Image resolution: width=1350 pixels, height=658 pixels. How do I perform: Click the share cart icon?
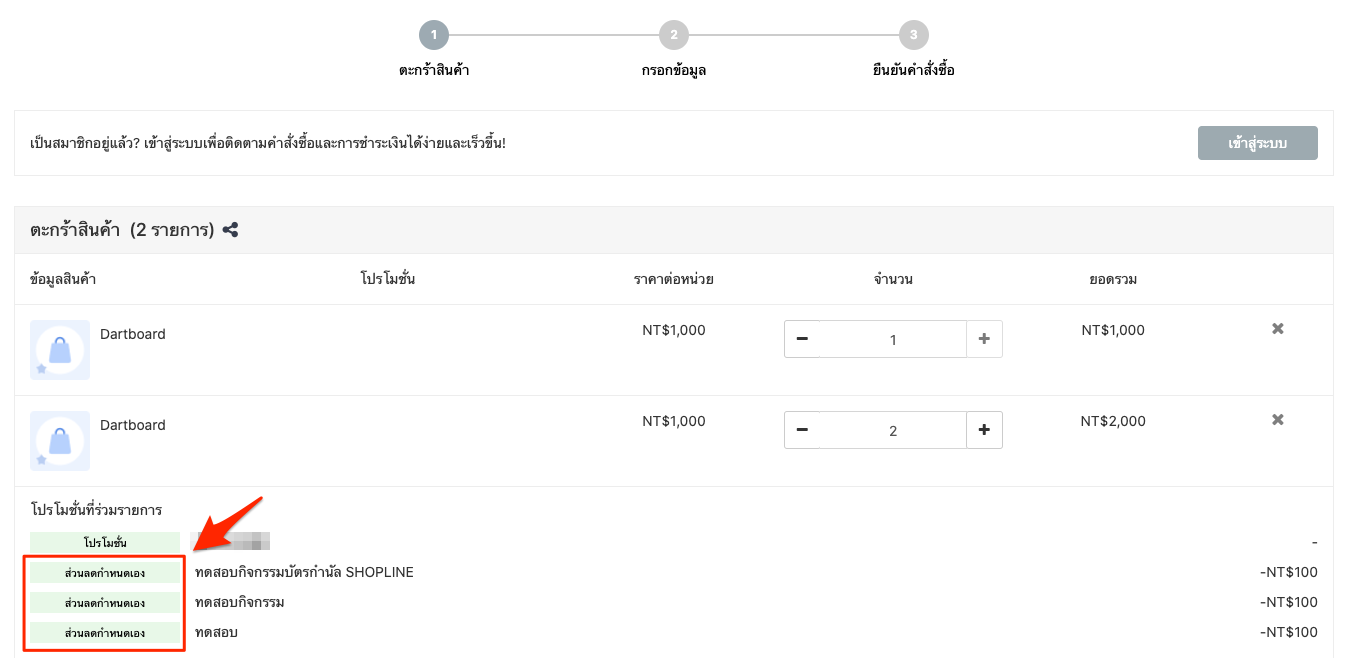[x=230, y=230]
